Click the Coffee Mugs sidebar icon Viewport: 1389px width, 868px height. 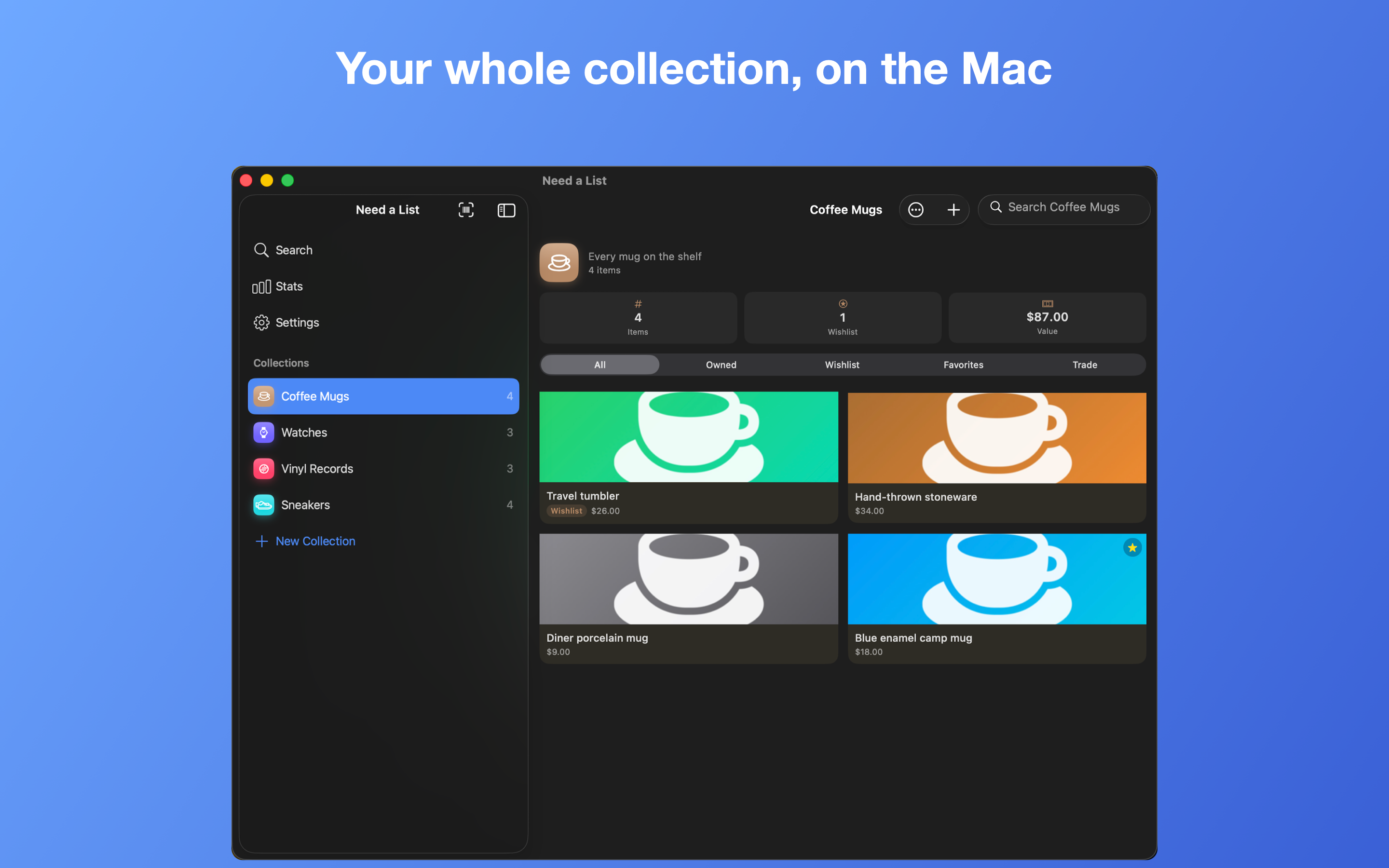pyautogui.click(x=264, y=396)
